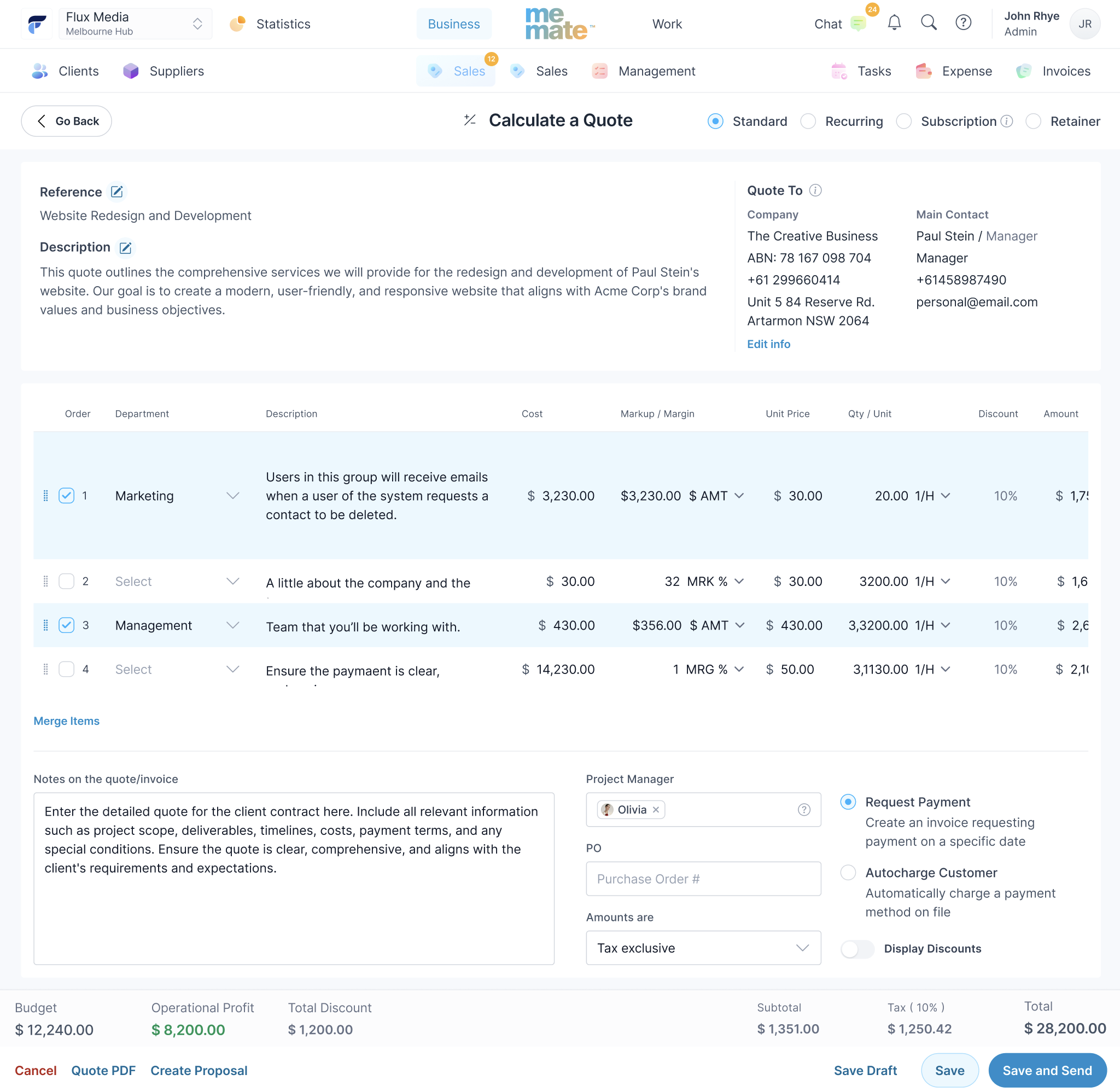Click the notifications bell icon
The image size is (1120, 1092).
[x=894, y=24]
